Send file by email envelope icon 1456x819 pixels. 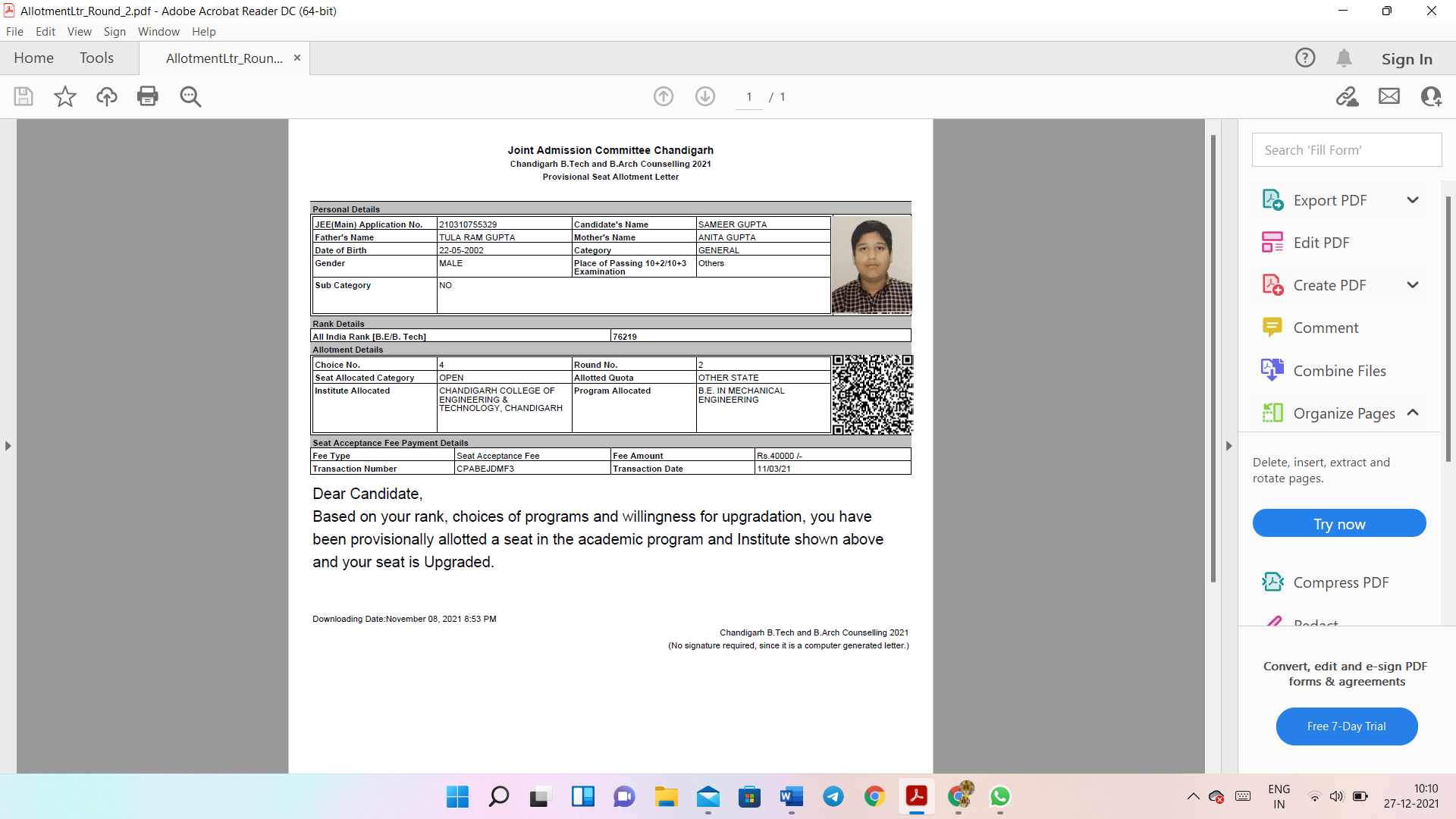(1389, 96)
